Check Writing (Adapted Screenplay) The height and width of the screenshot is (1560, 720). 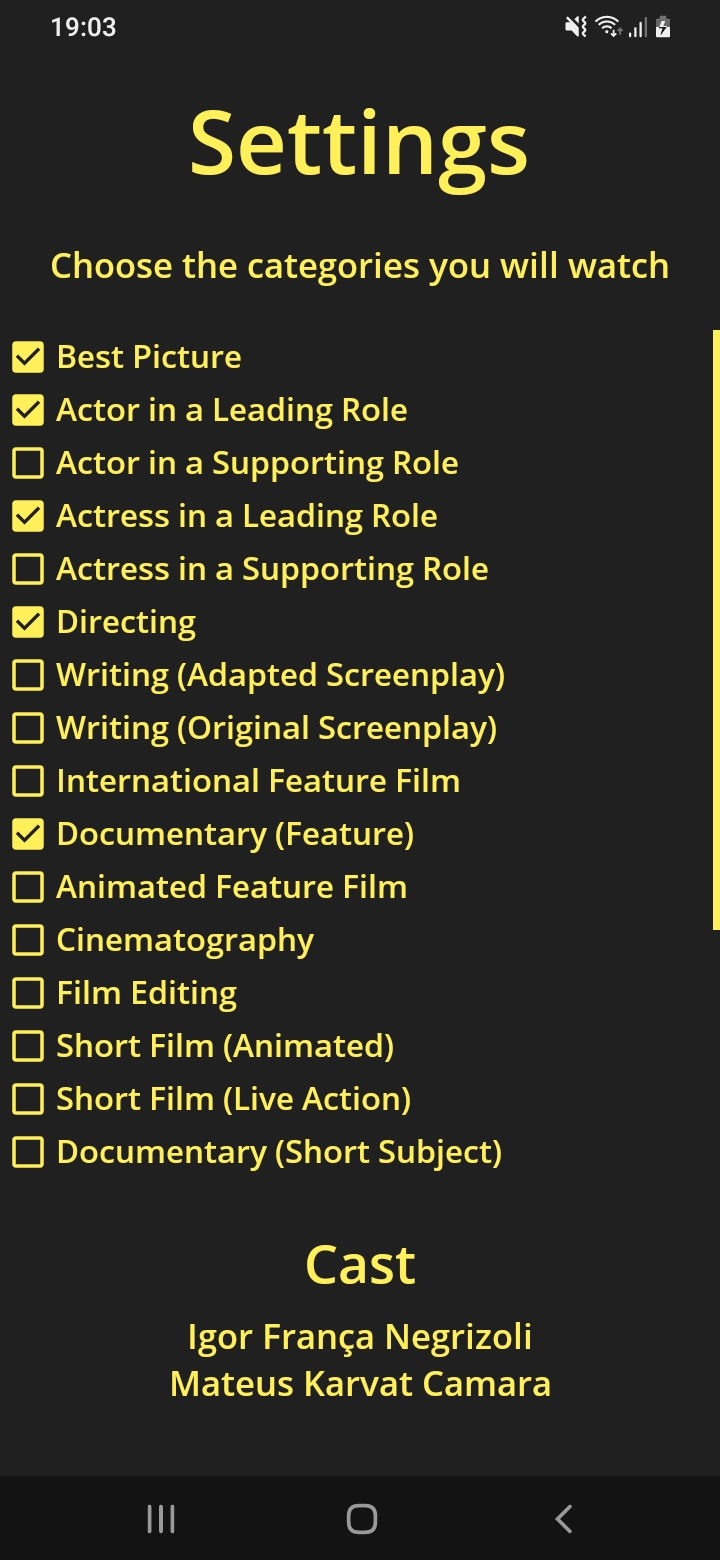28,675
